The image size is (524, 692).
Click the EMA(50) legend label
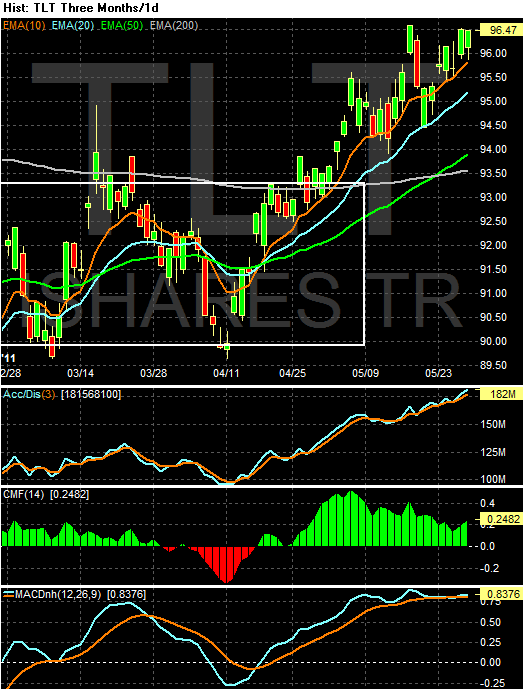[122, 26]
